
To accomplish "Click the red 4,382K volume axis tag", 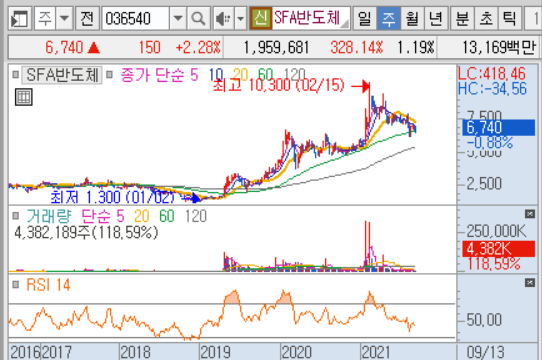I will coord(498,249).
